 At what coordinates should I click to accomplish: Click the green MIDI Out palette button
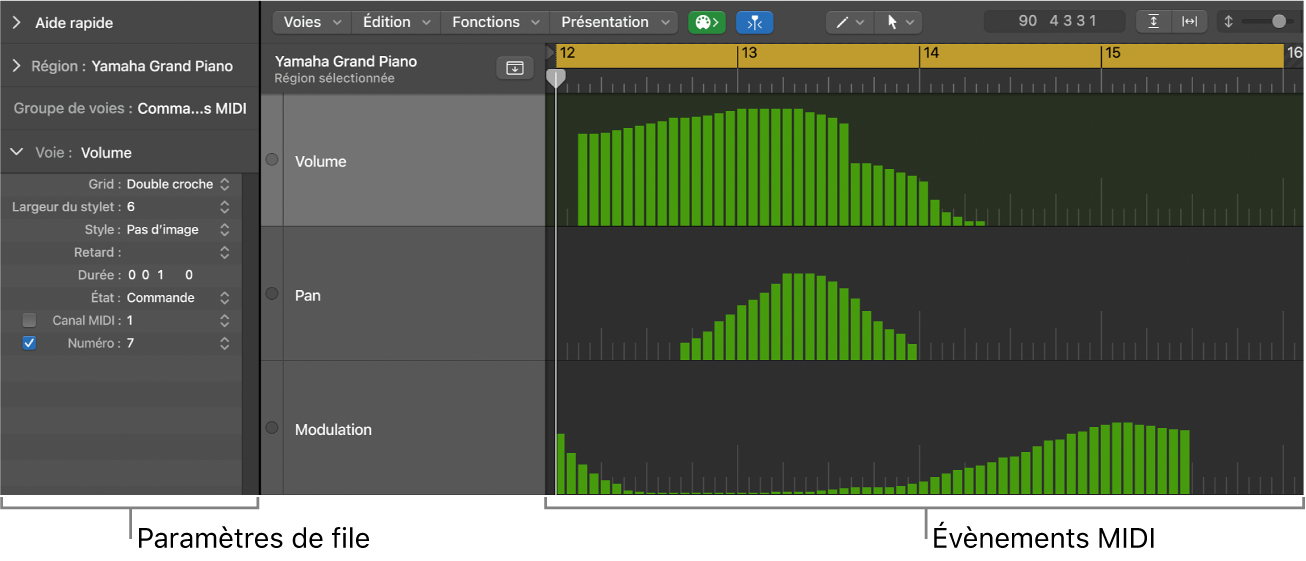(706, 22)
